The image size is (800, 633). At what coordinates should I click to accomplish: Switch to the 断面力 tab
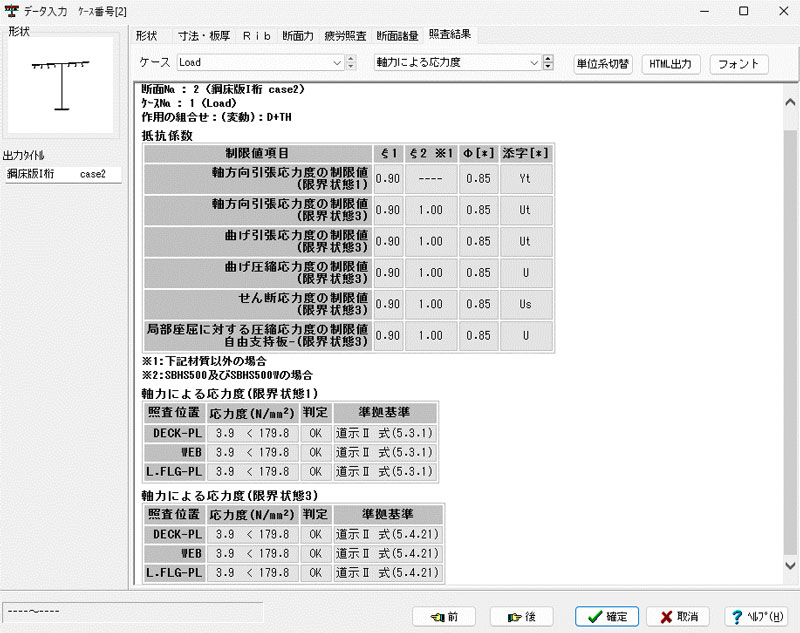298,36
